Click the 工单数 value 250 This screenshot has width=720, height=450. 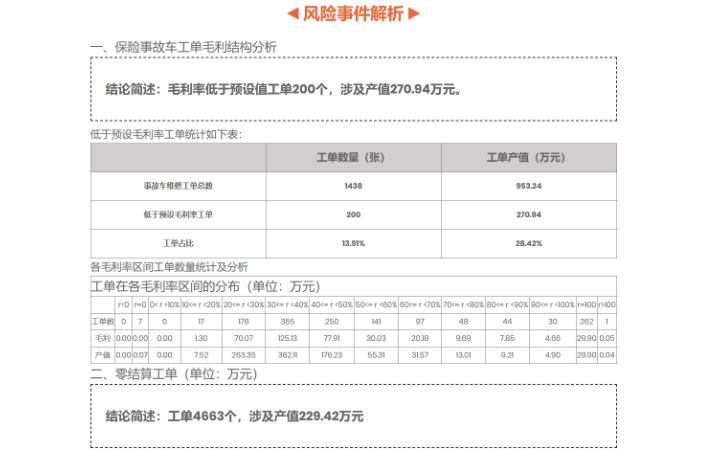coord(332,321)
